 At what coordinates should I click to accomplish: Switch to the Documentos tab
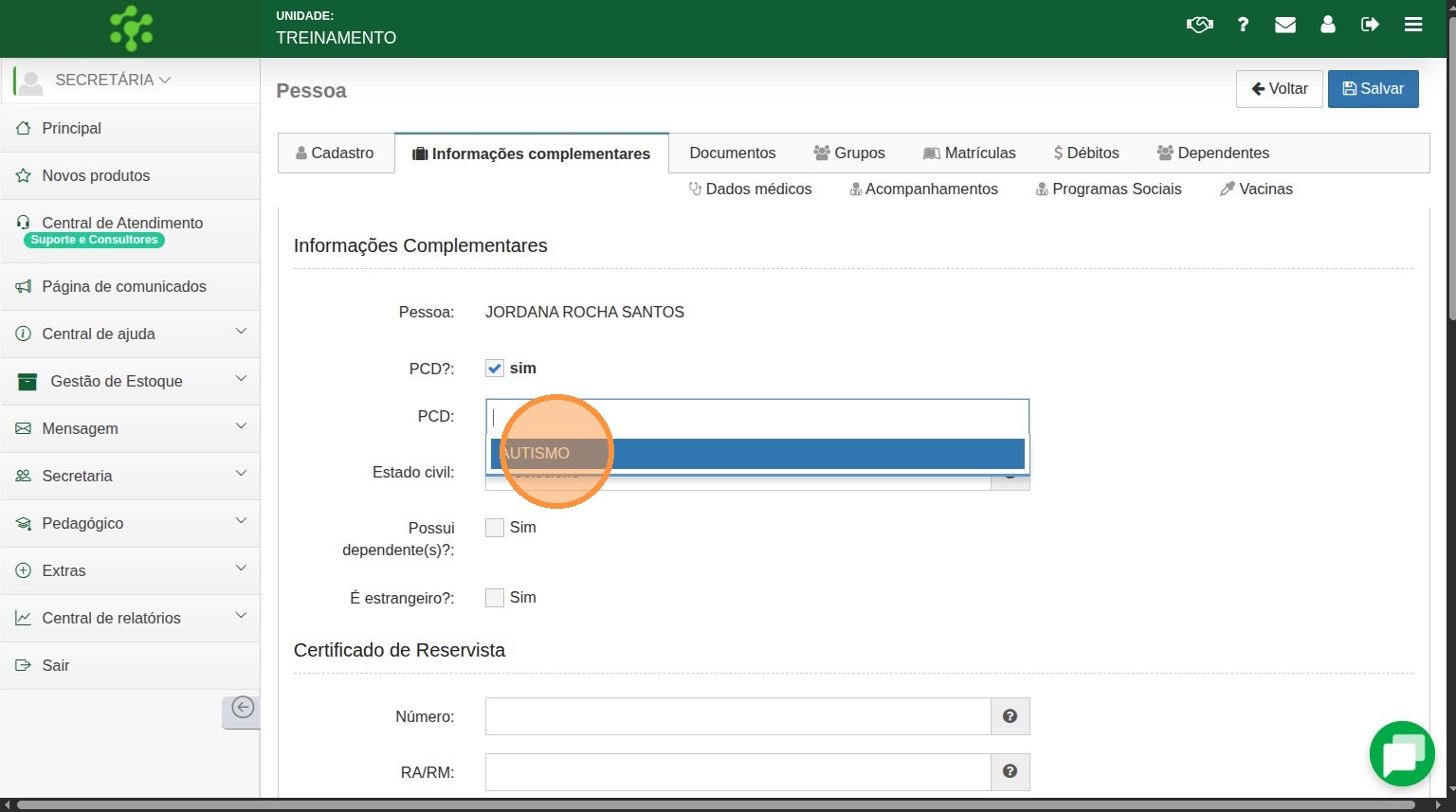[x=732, y=153]
